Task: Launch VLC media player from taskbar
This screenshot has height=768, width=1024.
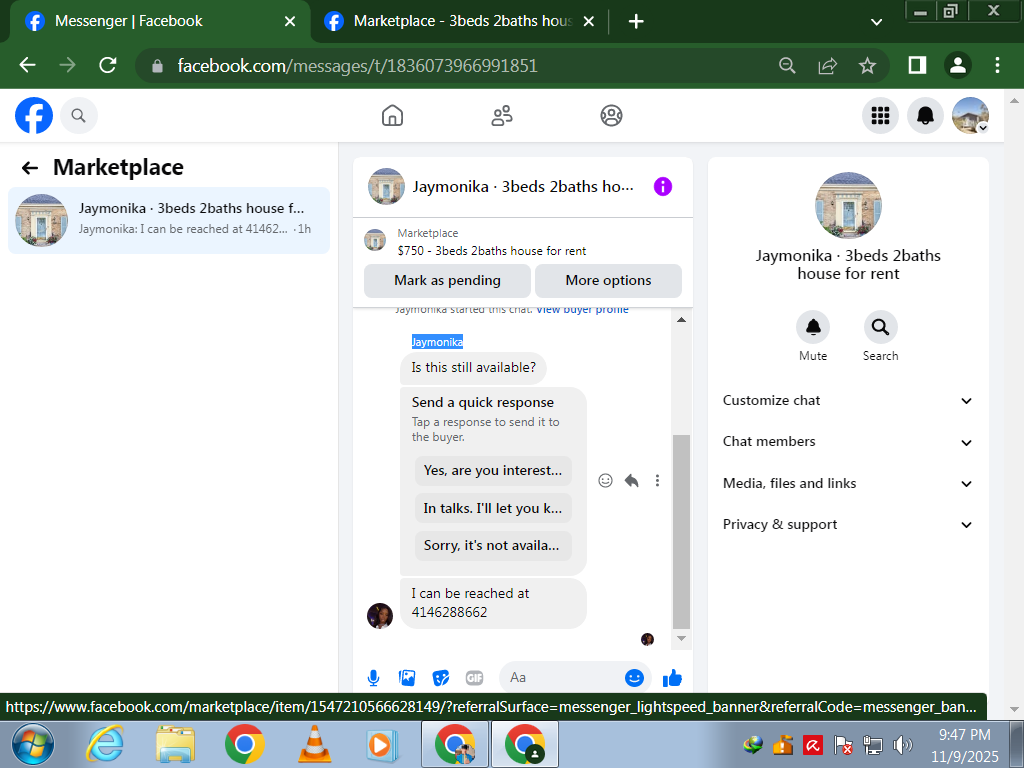Action: [x=314, y=744]
